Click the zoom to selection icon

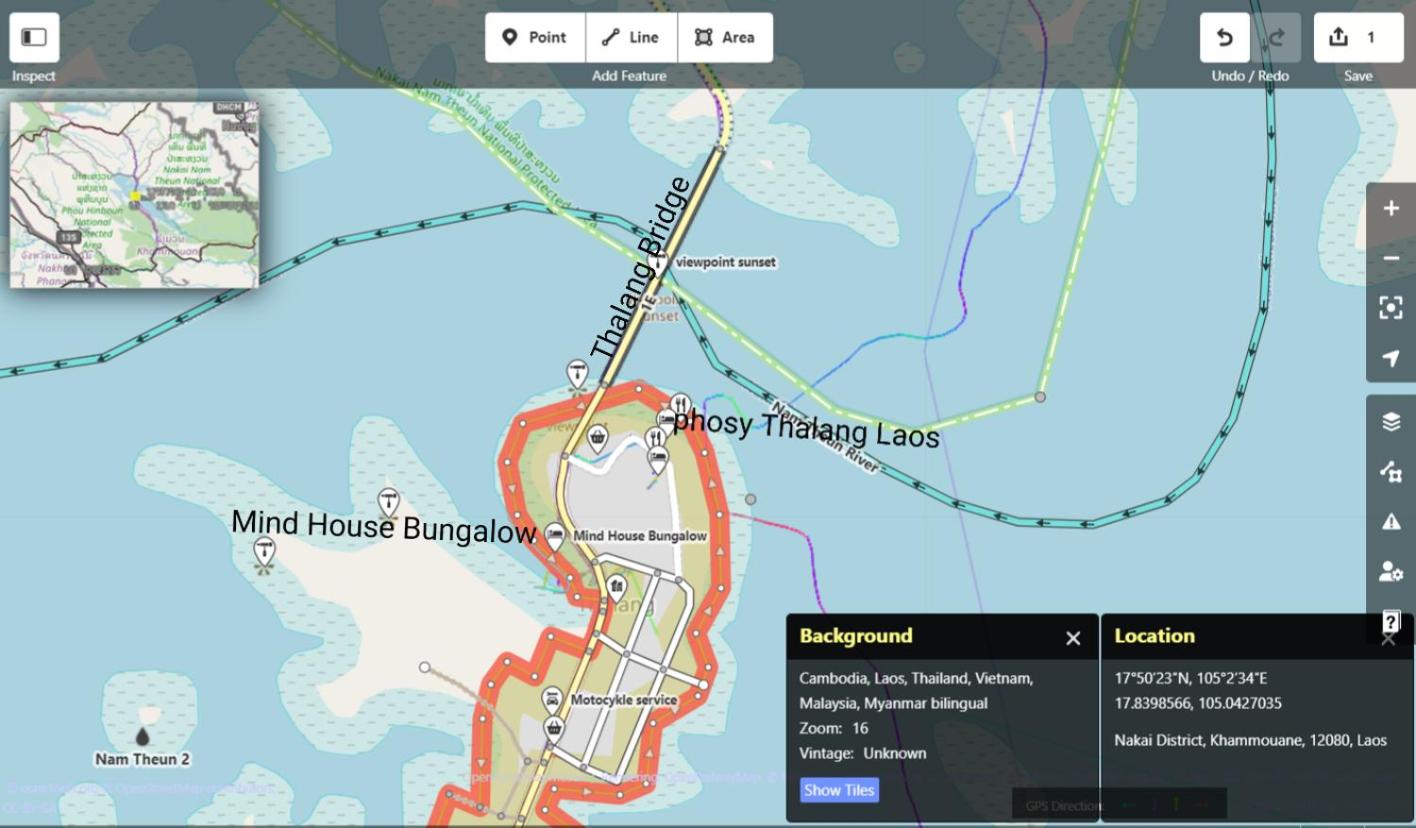(1391, 308)
